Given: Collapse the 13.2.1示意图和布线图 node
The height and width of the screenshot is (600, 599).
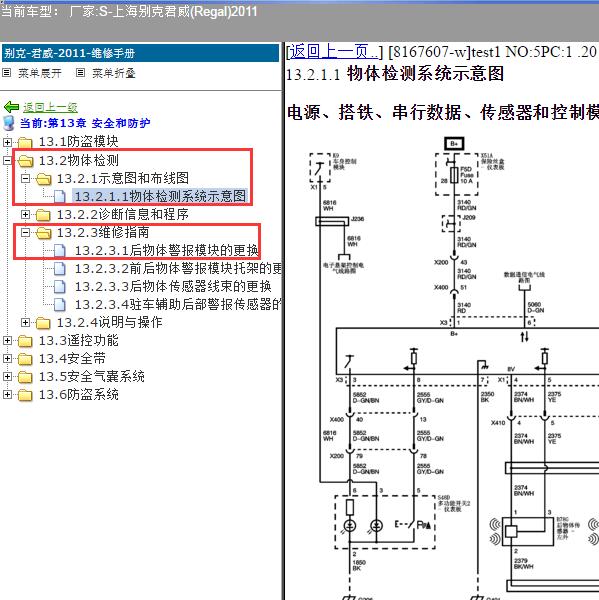Looking at the screenshot, I should pos(25,178).
